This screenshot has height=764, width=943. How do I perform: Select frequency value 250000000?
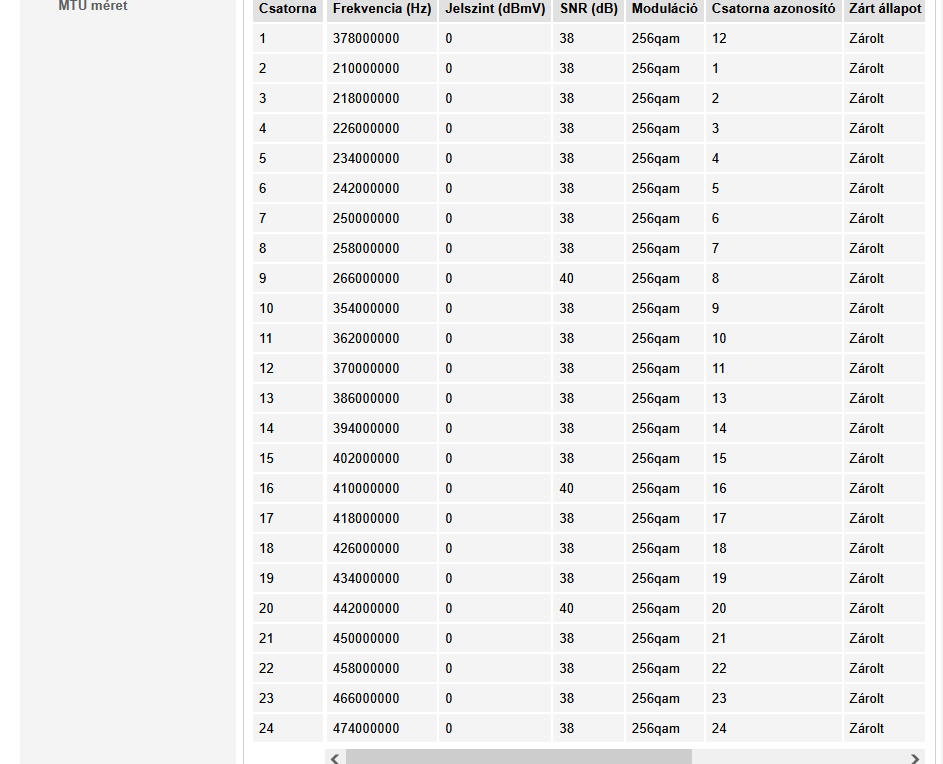(x=366, y=218)
